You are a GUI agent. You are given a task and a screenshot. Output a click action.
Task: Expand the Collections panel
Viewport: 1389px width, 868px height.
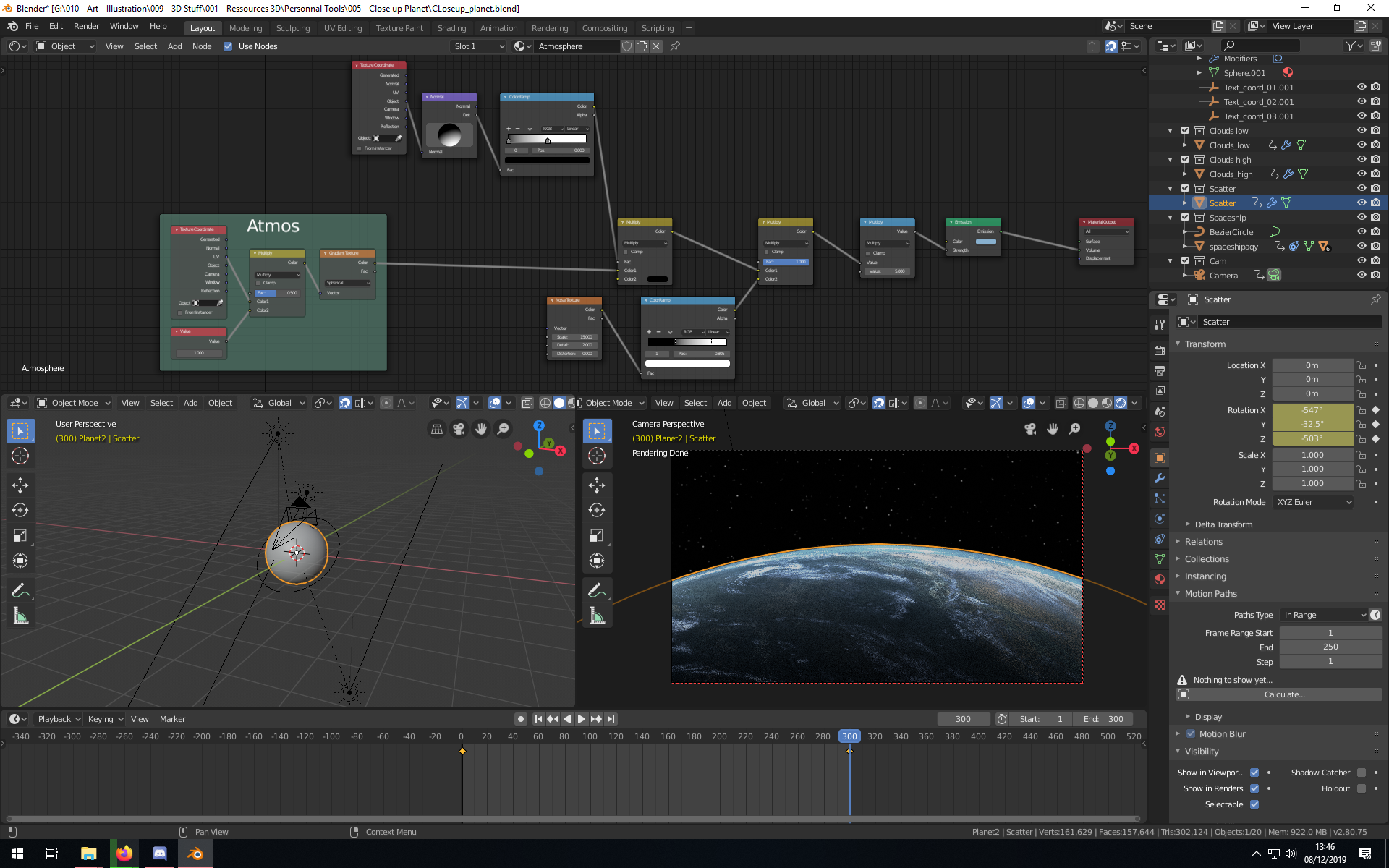pos(1207,559)
